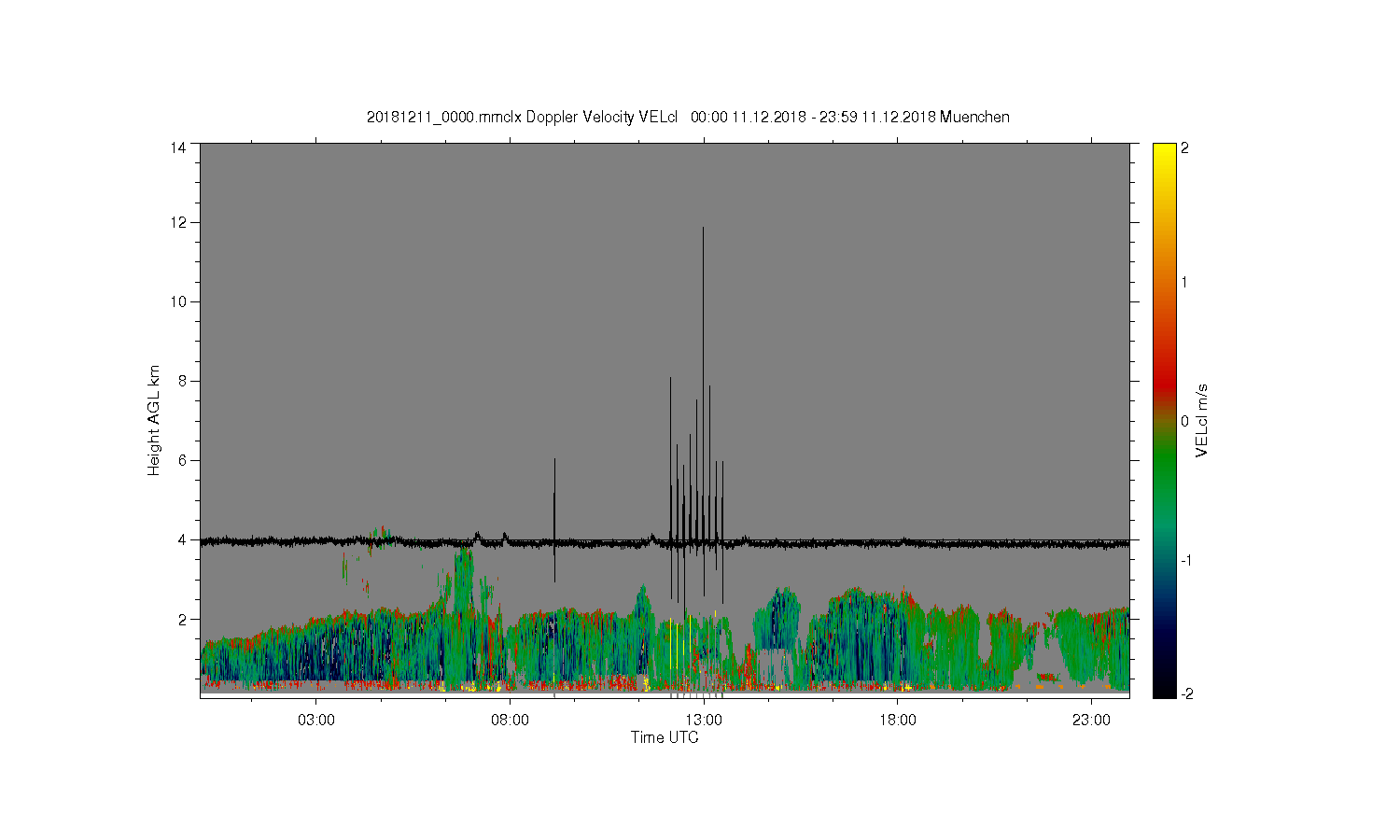
Task: Click the 'Time UTC' axis label
Action: click(x=665, y=737)
